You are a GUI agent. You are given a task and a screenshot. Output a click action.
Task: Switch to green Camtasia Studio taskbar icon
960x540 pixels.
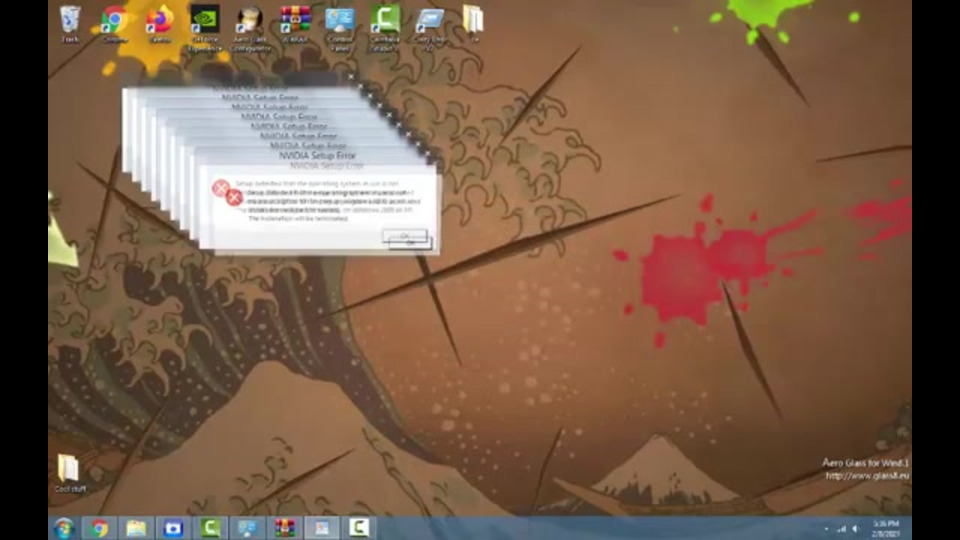pos(210,528)
